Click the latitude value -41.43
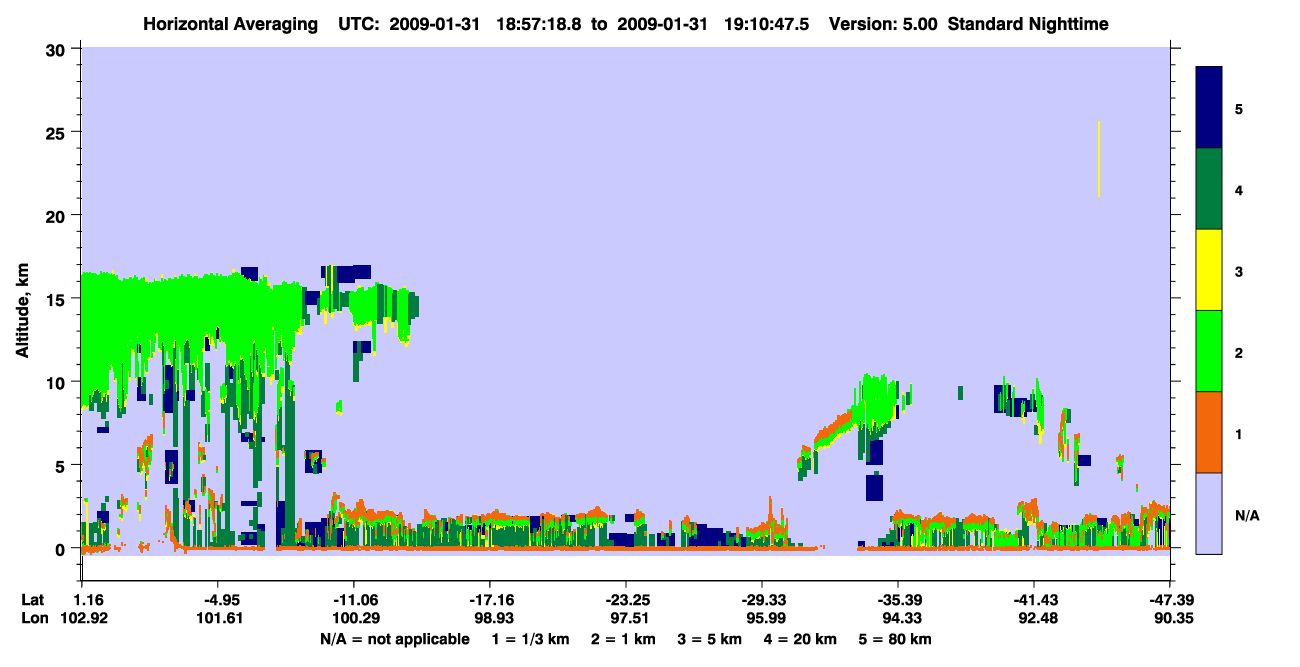Viewport: 1300px width, 667px height. pyautogui.click(x=1033, y=600)
